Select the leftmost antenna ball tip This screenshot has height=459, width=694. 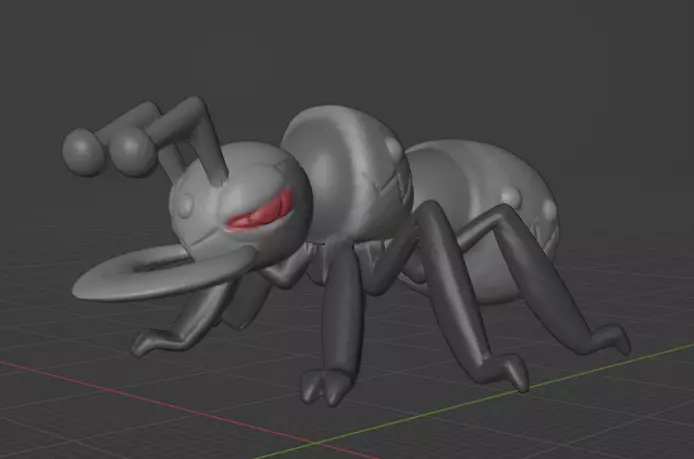coord(84,152)
